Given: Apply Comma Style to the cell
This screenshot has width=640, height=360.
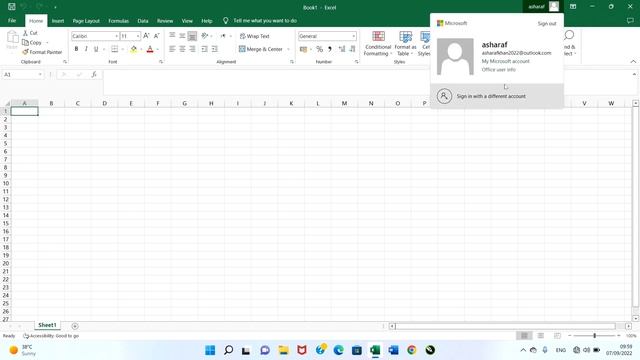Looking at the screenshot, I should click(x=330, y=49).
